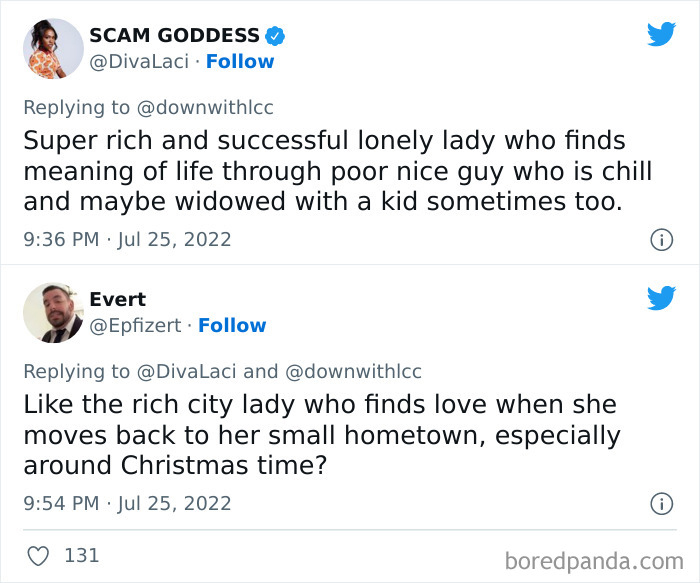Viewport: 700px width, 583px height.
Task: Click the @DivaLaci handle
Action: pos(139,62)
